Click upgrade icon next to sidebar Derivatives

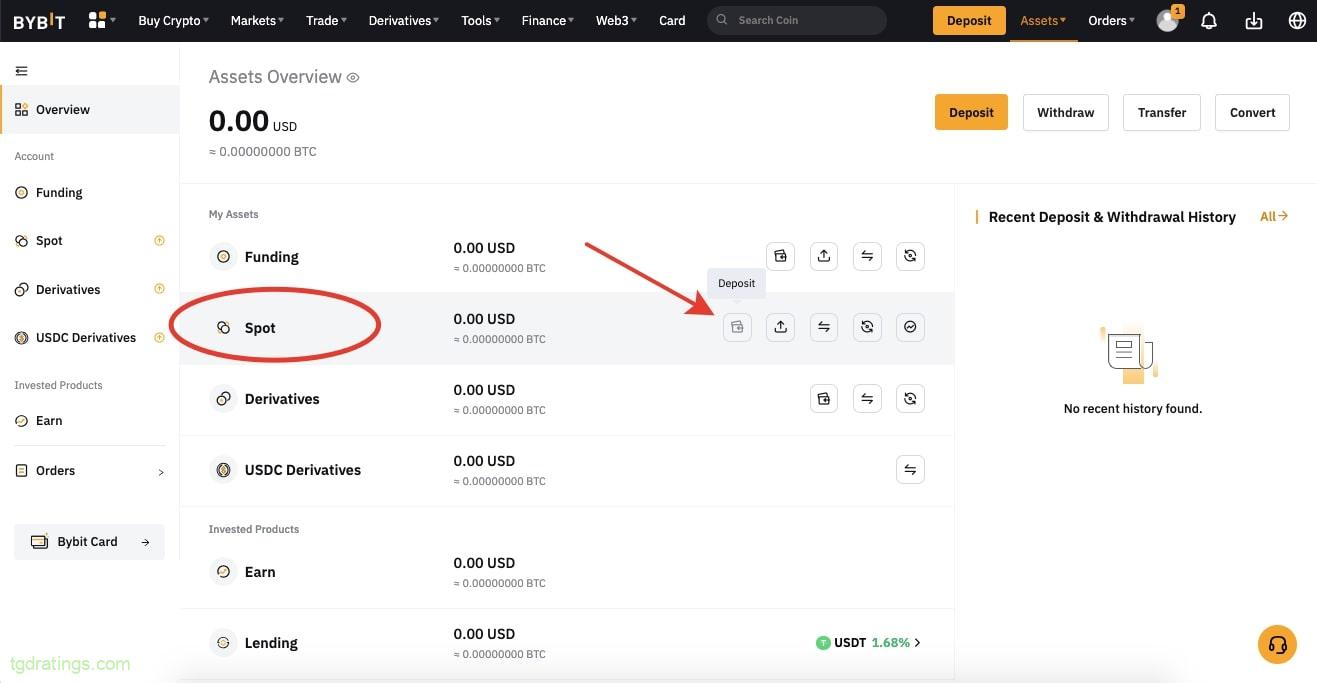tap(159, 289)
